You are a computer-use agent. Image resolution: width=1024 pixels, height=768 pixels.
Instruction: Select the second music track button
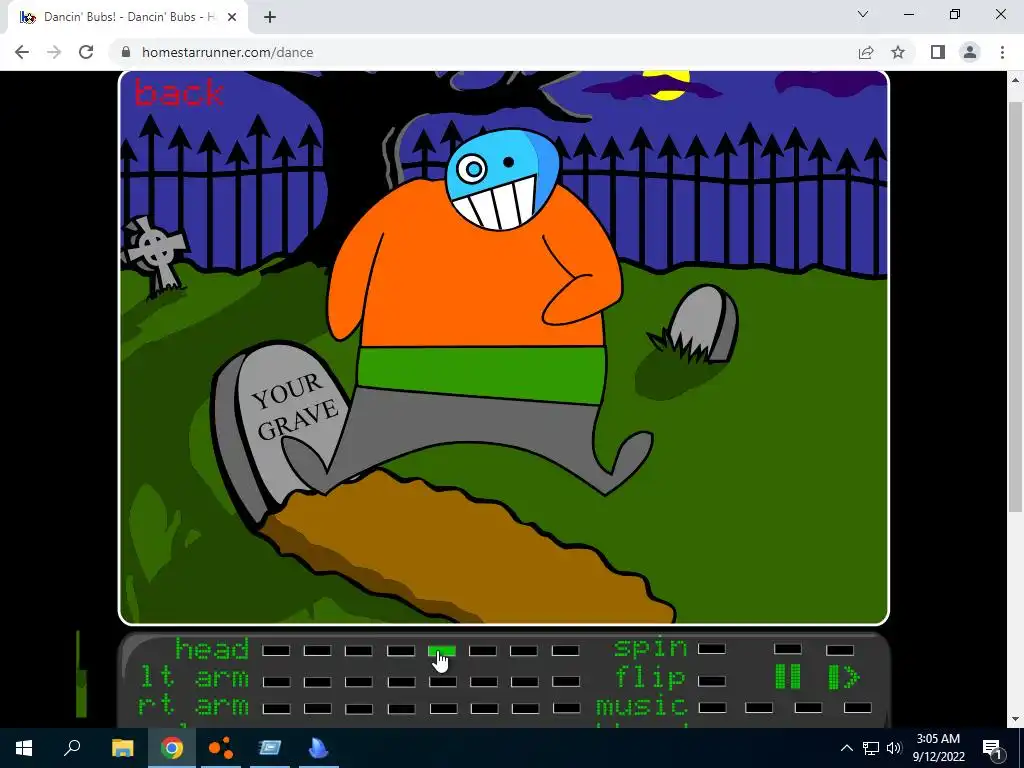759,707
